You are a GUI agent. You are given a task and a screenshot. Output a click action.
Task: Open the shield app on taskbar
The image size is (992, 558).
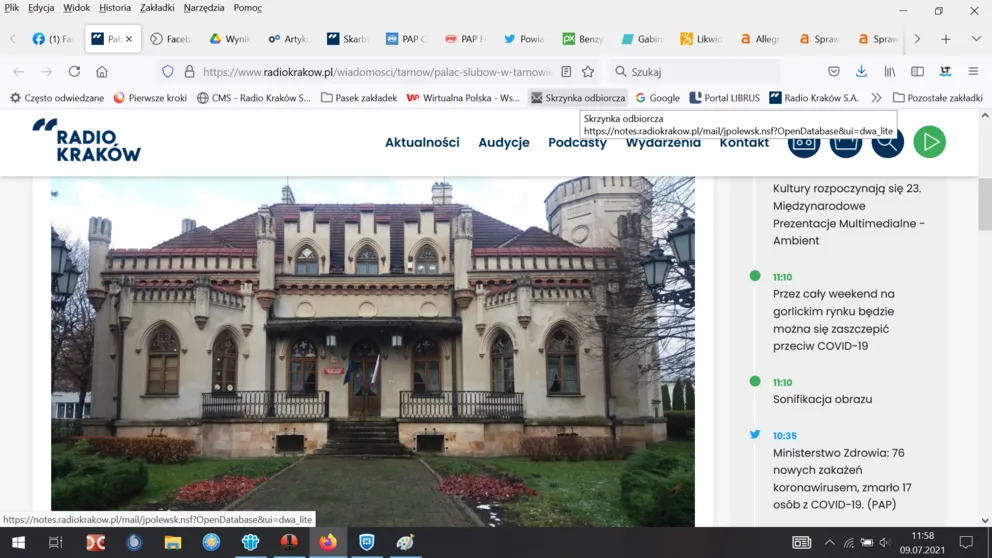(x=366, y=542)
